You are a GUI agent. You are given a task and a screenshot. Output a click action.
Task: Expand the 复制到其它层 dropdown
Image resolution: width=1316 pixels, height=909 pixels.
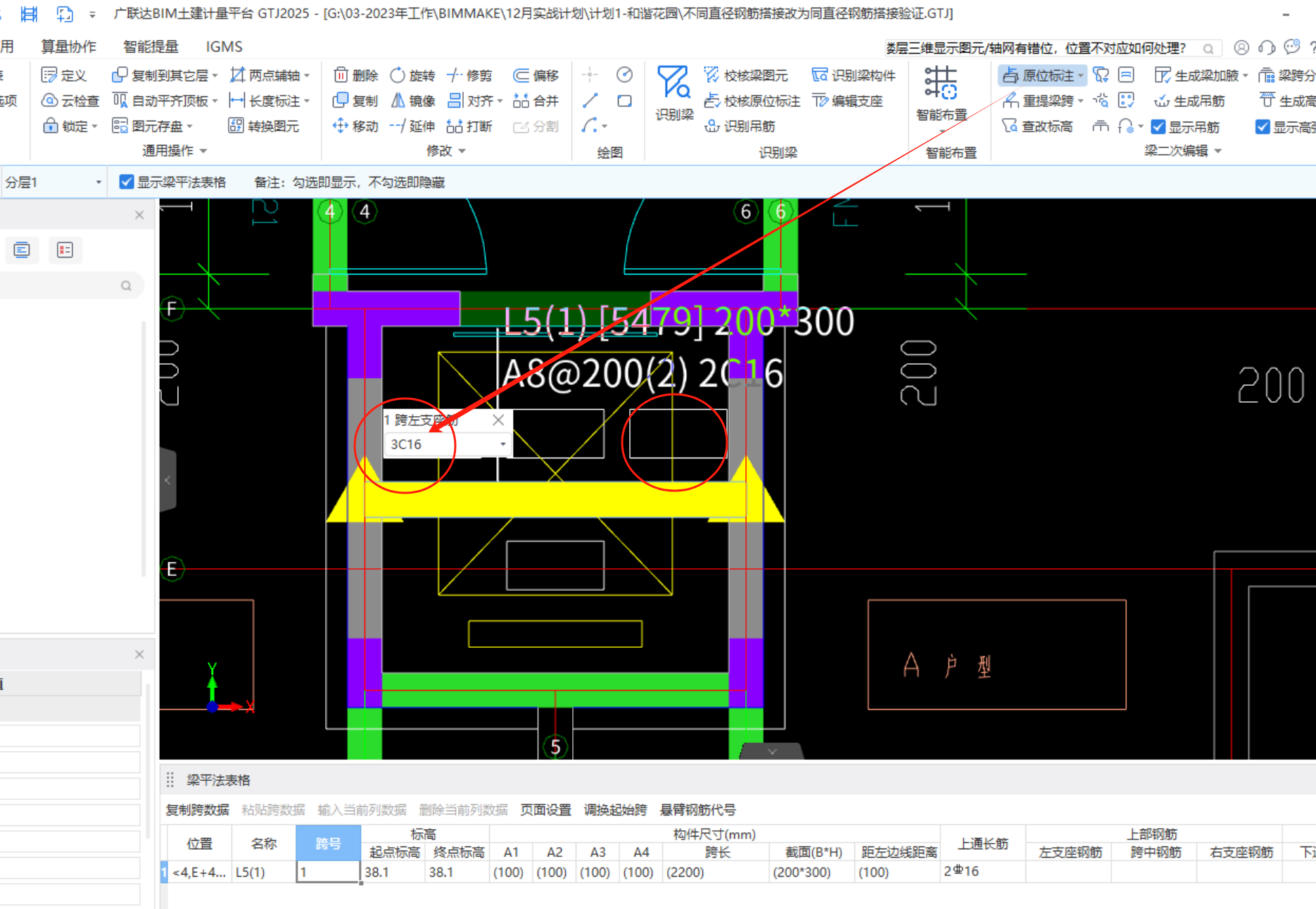[215, 75]
